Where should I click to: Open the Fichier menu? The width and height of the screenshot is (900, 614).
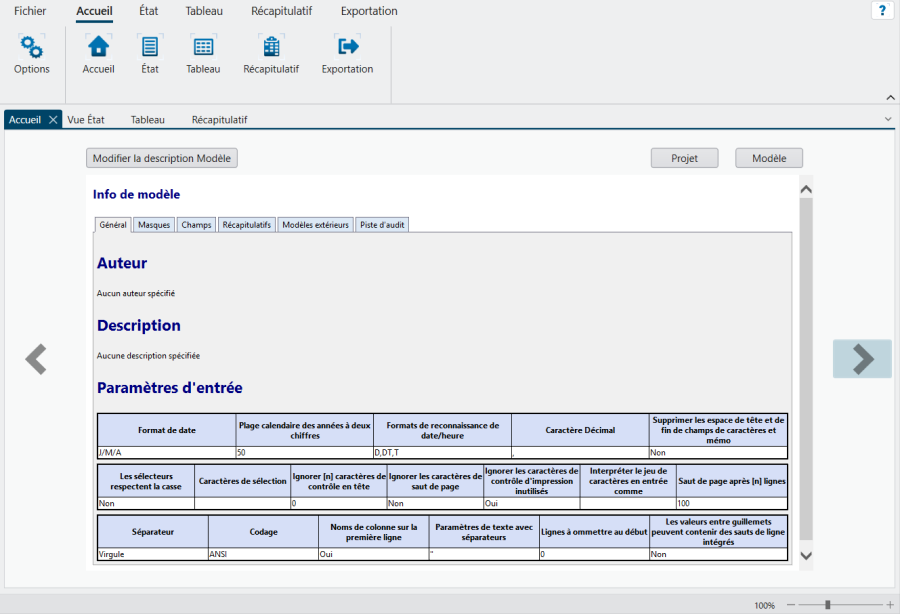coord(30,11)
